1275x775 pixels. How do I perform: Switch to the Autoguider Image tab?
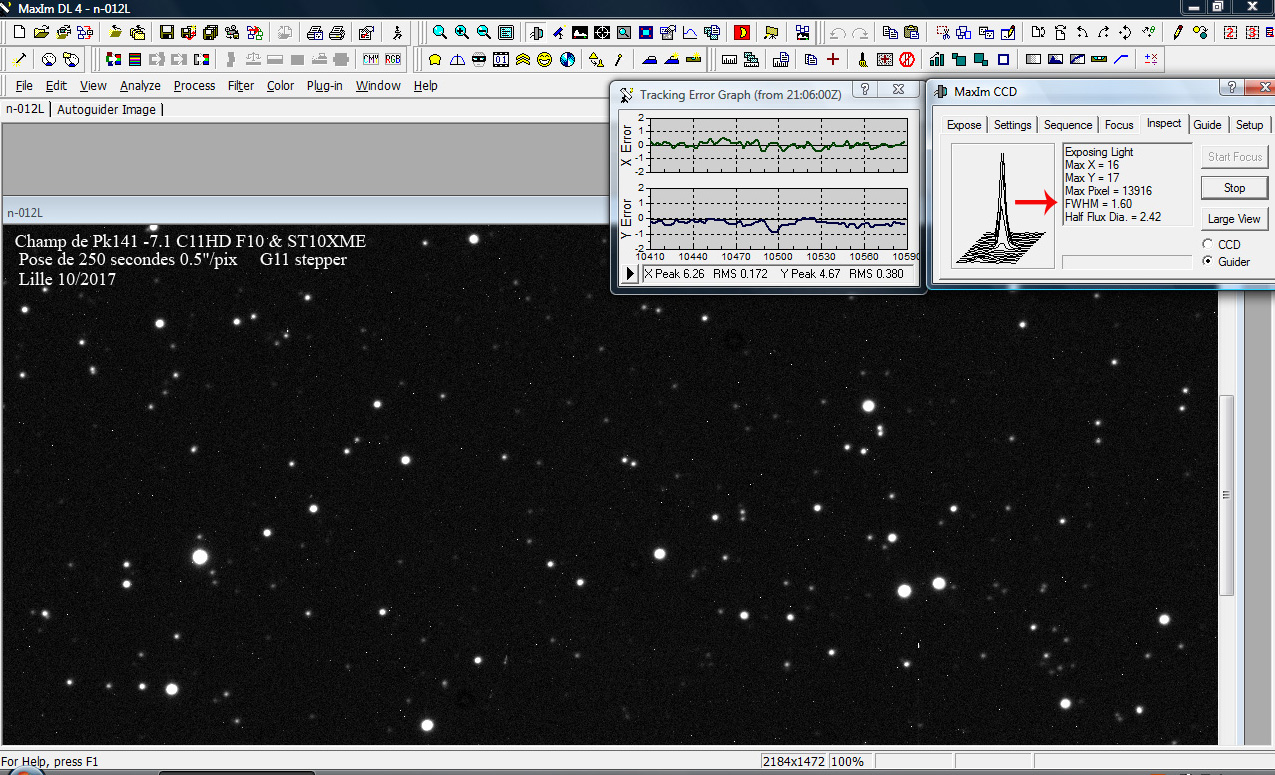pos(107,109)
